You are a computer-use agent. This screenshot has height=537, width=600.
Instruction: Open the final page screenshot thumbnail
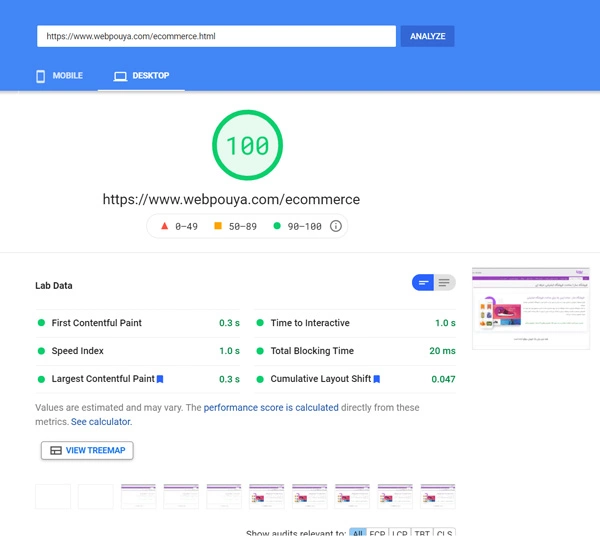coord(531,308)
